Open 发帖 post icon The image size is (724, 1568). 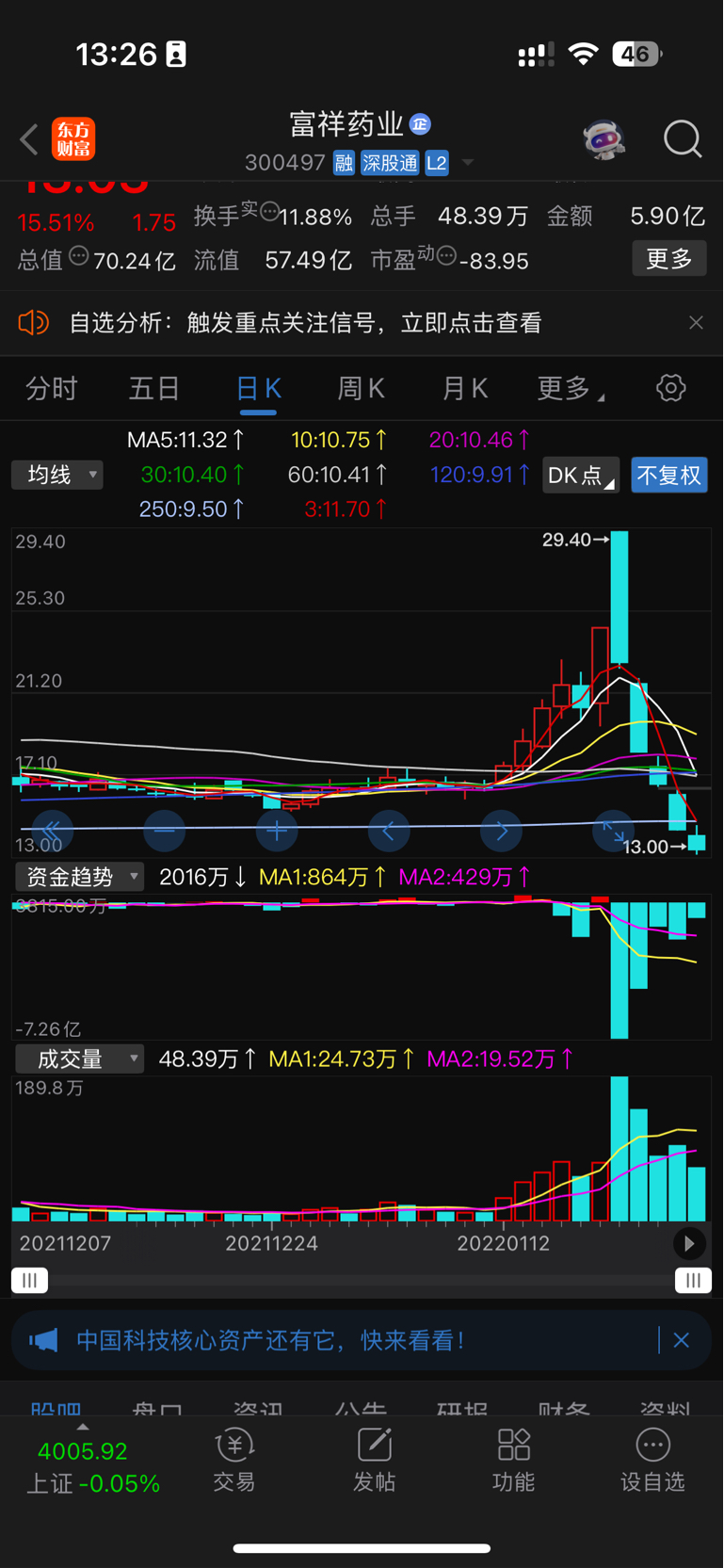click(374, 1460)
